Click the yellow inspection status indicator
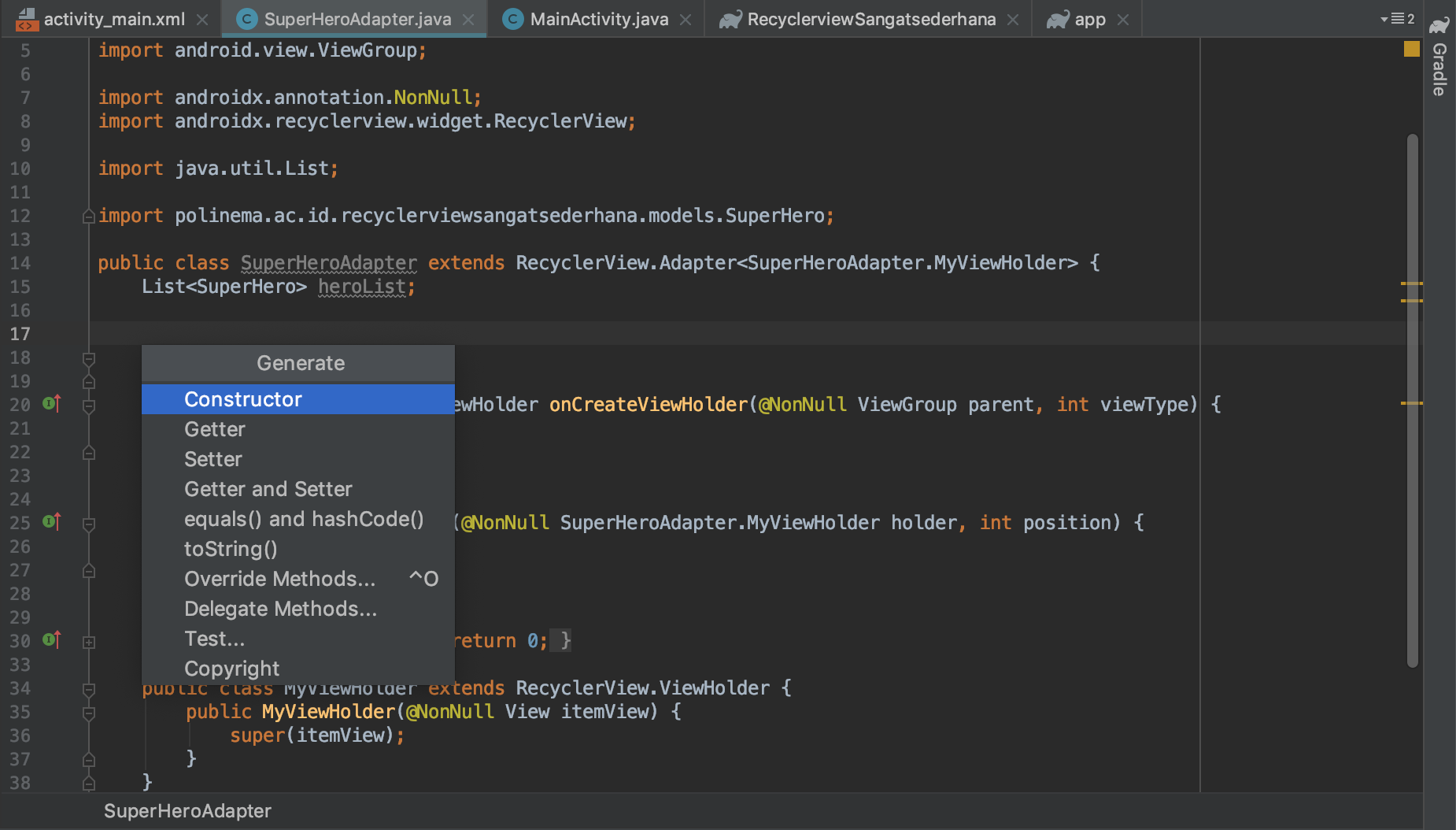1456x830 pixels. (1412, 49)
